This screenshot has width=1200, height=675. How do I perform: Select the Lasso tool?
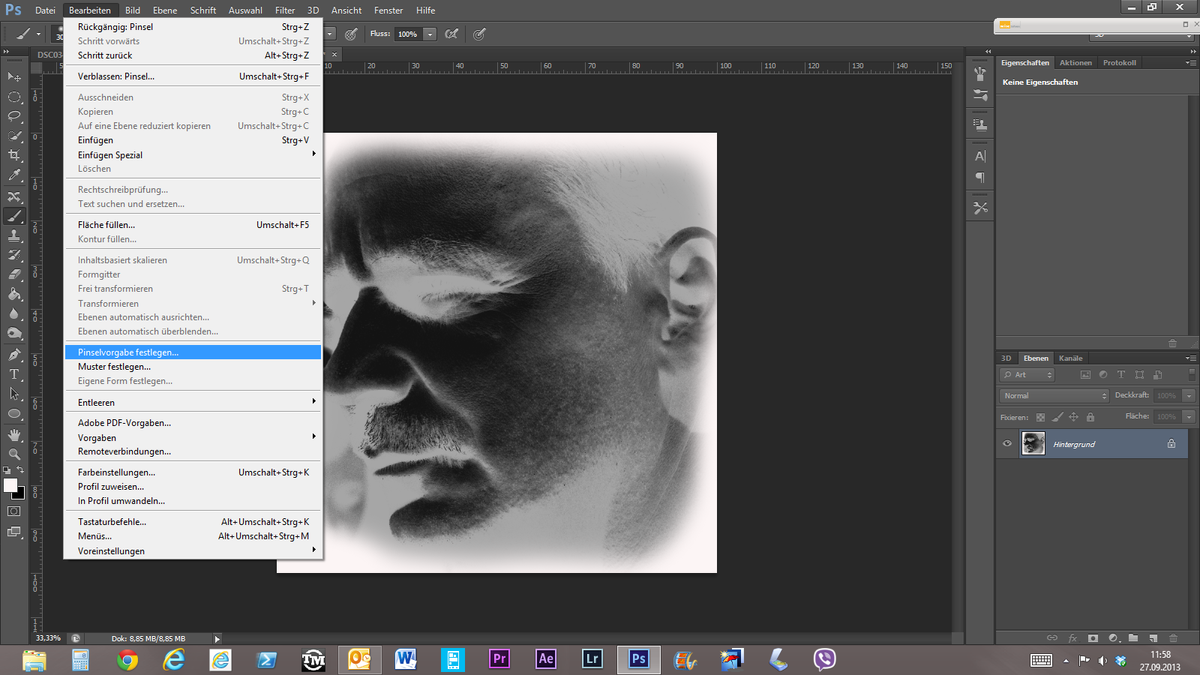pyautogui.click(x=14, y=116)
